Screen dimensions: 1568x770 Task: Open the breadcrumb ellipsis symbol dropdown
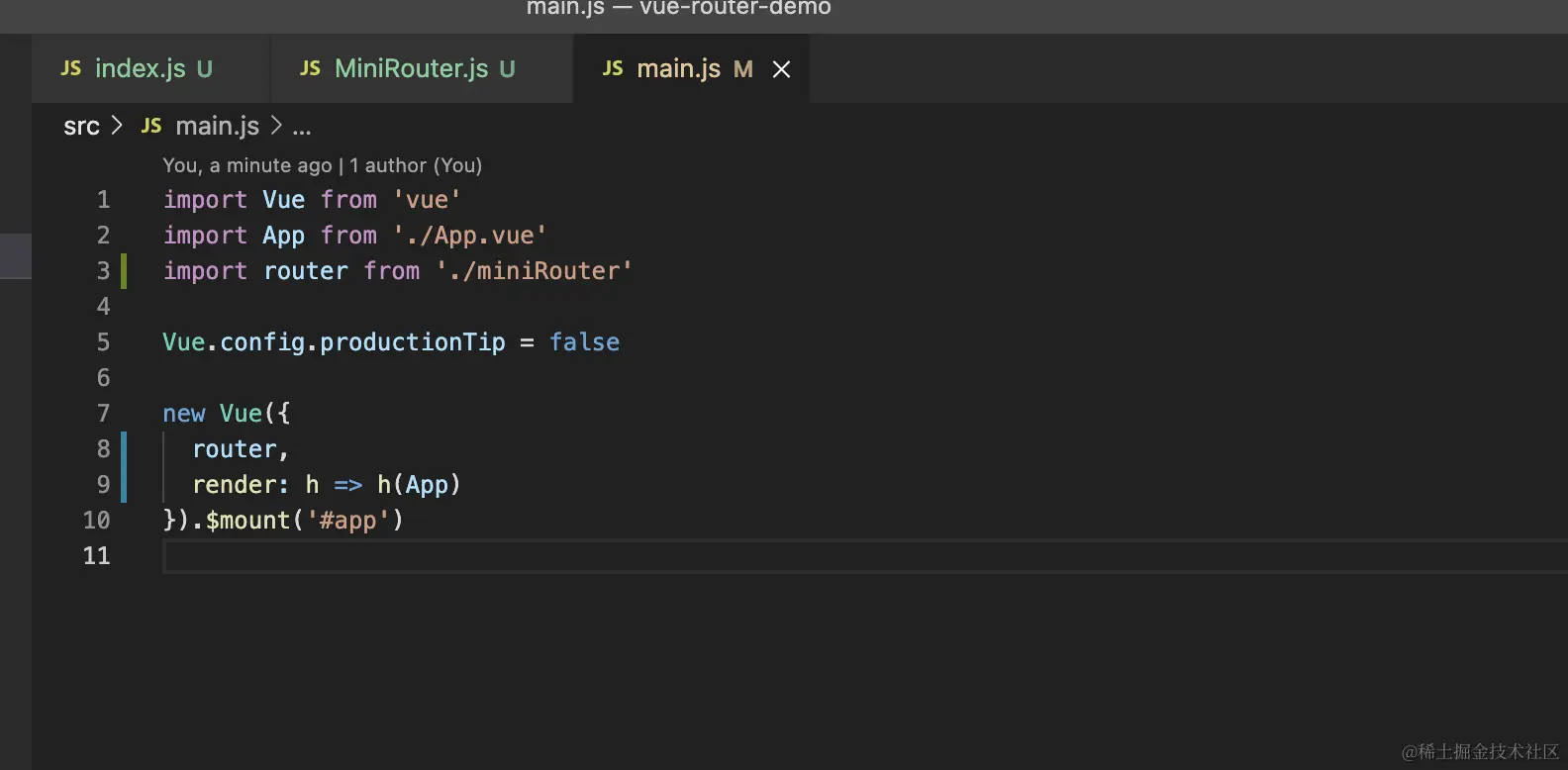pyautogui.click(x=302, y=128)
